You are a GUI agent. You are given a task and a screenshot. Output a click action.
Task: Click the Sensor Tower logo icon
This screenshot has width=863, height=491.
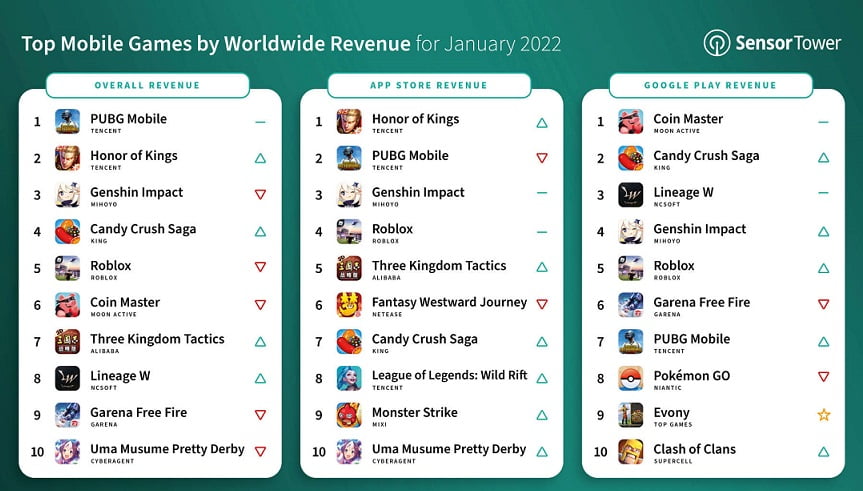point(716,43)
